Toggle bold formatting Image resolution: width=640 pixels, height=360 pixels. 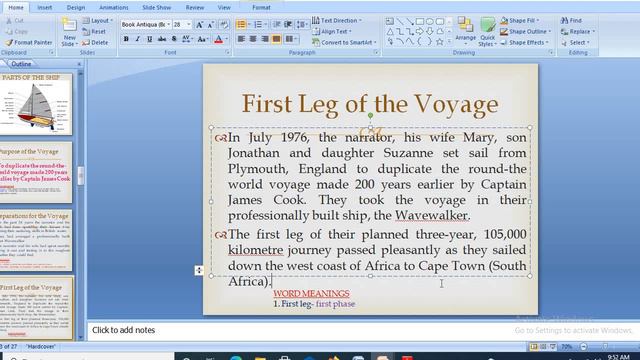click(x=126, y=39)
